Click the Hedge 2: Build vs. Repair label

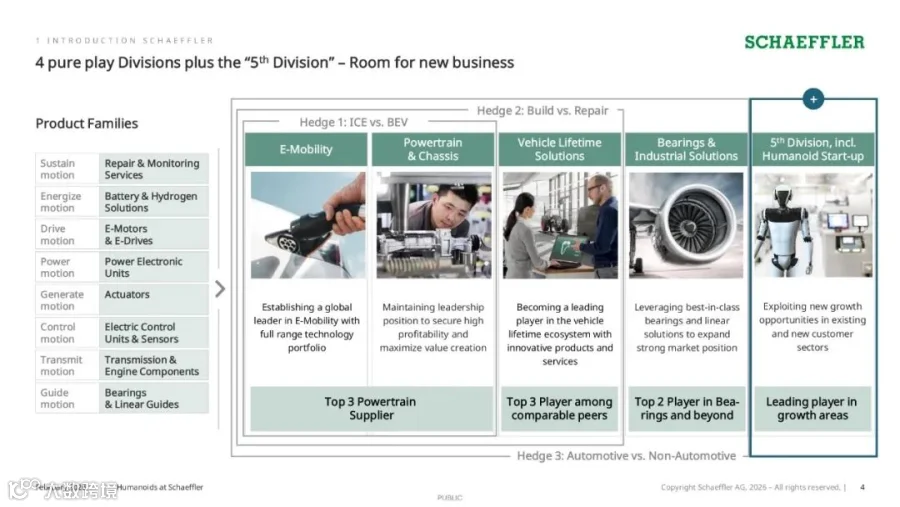tap(542, 110)
